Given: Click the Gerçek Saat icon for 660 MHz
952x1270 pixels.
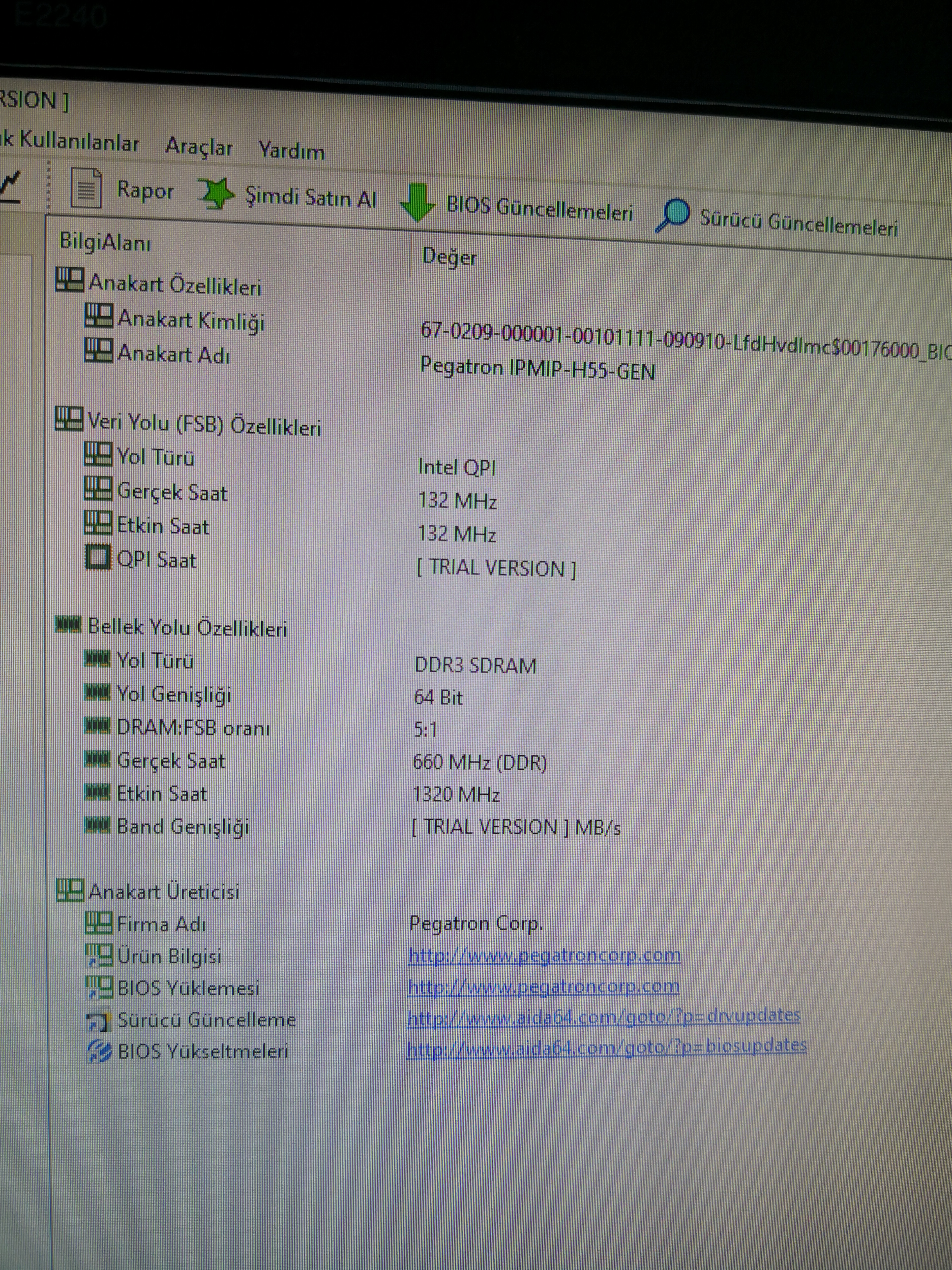Looking at the screenshot, I should [x=96, y=760].
